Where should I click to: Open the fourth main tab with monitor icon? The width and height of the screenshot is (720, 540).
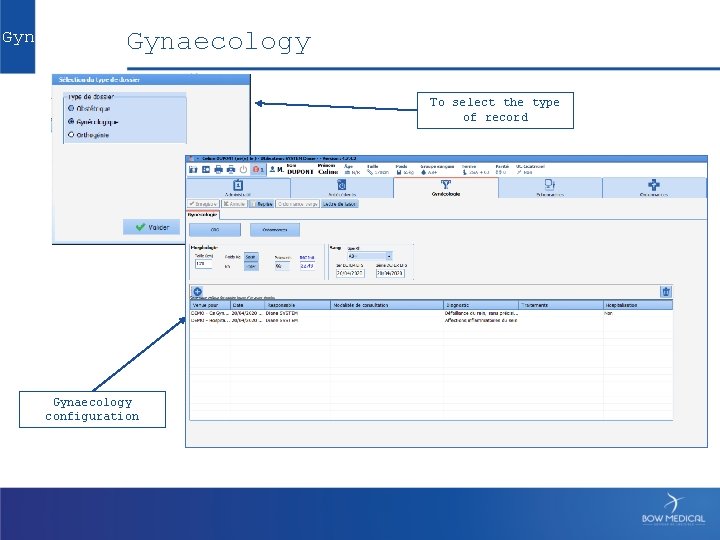tap(550, 188)
